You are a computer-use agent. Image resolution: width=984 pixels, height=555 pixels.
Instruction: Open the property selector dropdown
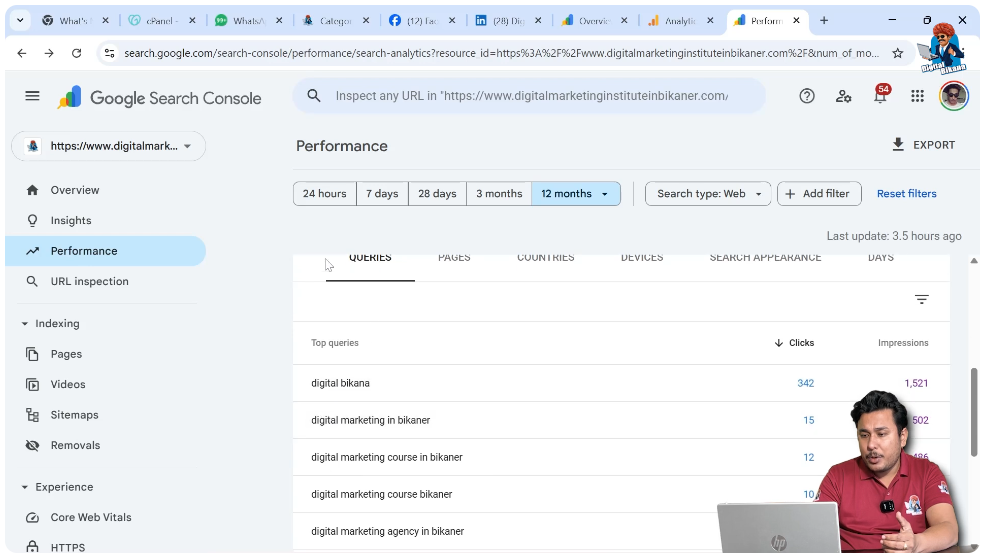point(109,146)
